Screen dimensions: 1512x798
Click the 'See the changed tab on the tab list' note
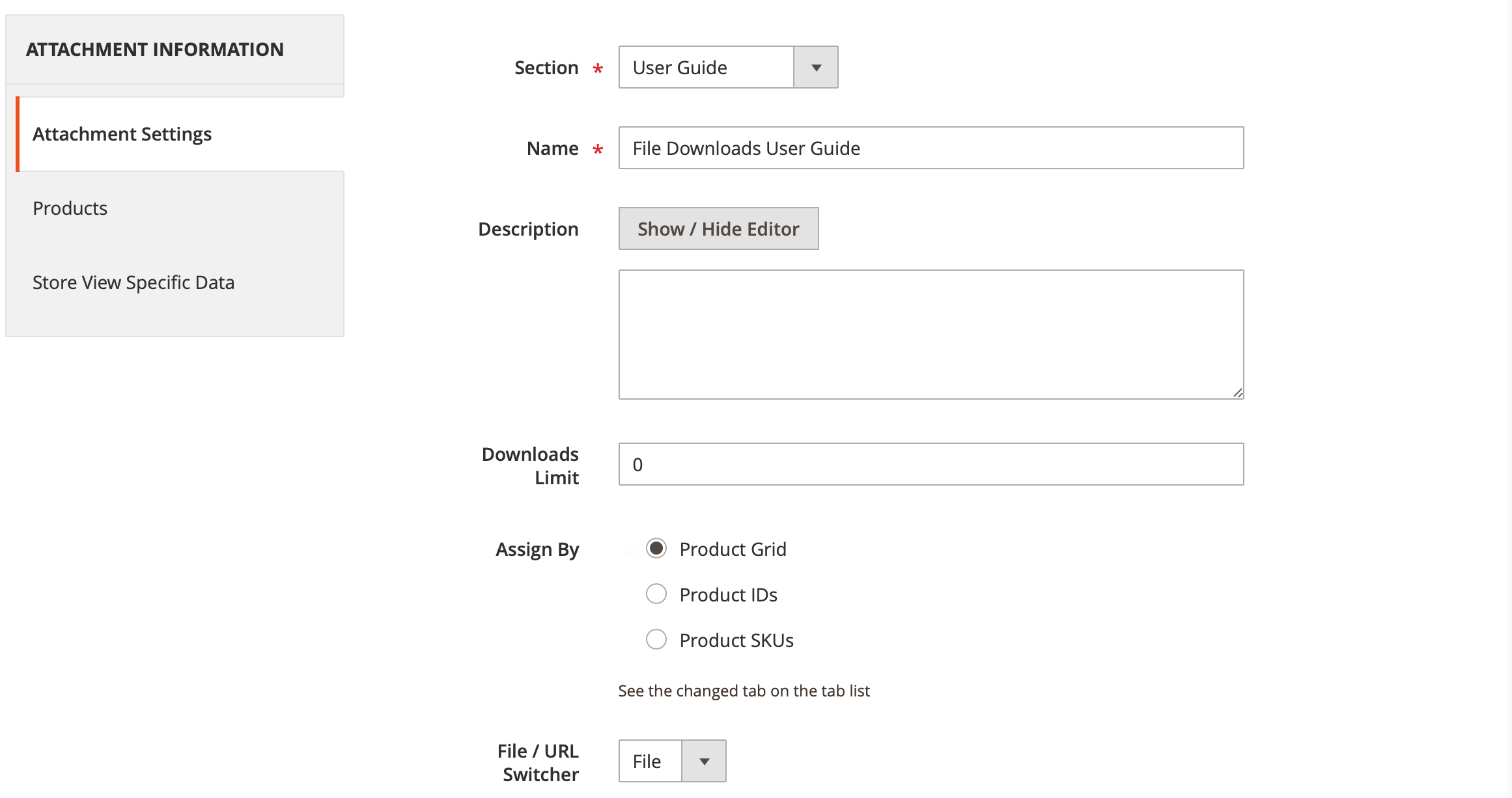click(x=744, y=691)
